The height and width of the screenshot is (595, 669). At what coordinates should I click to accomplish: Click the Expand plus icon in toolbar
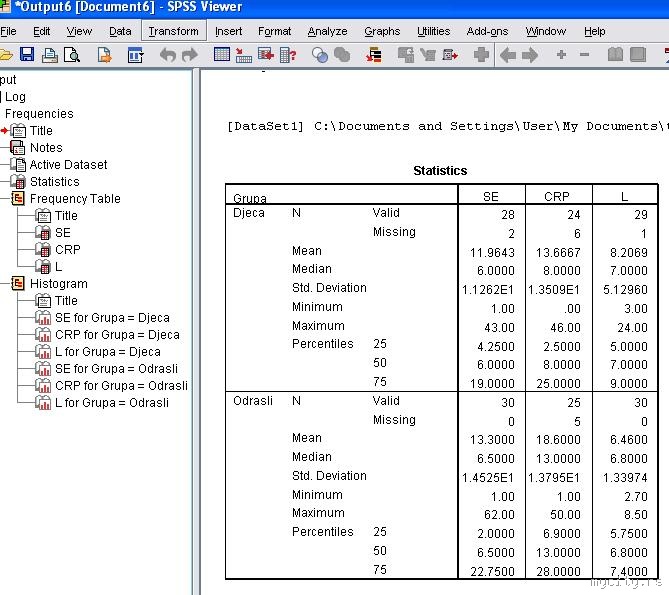click(x=561, y=55)
